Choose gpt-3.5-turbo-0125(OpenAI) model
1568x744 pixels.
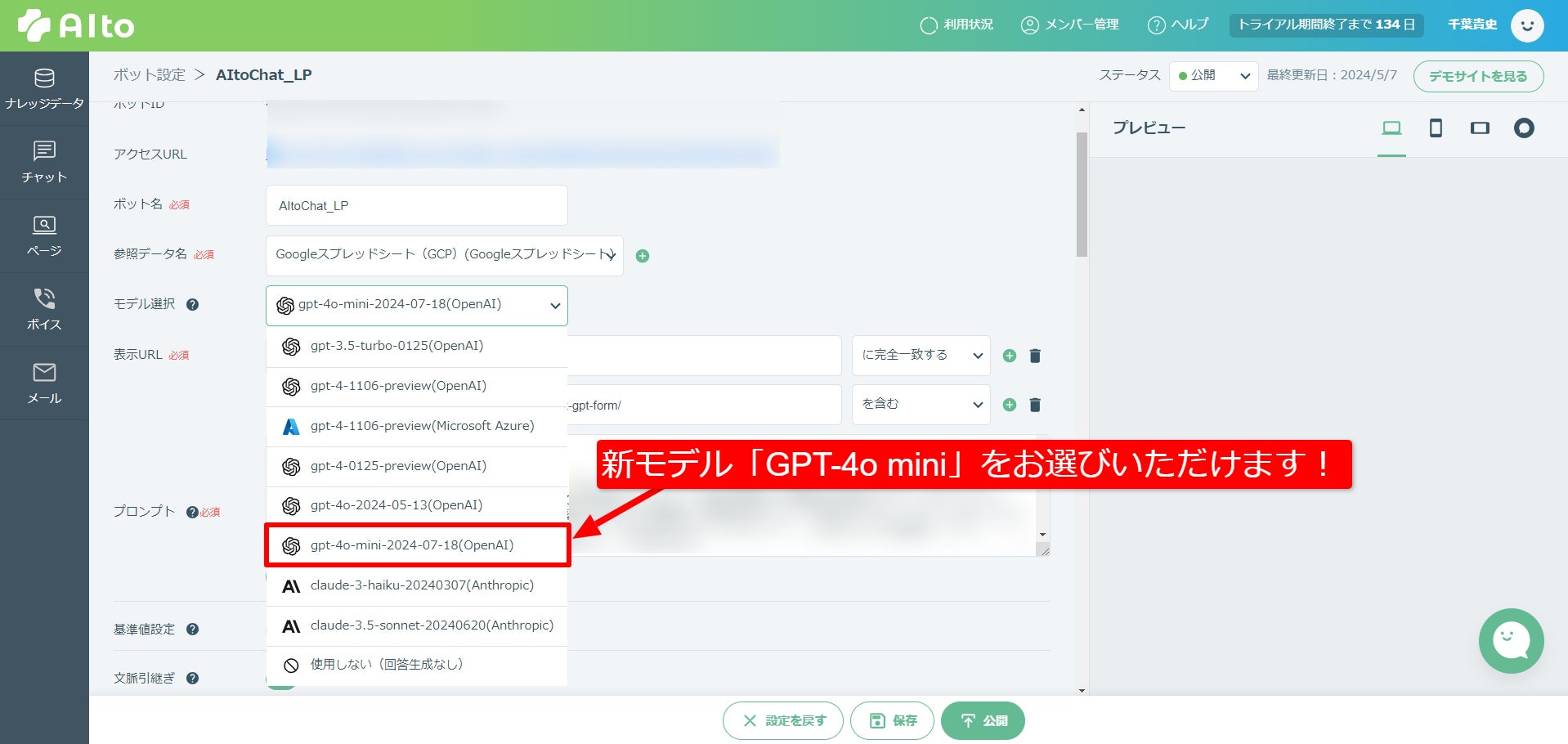coord(417,347)
